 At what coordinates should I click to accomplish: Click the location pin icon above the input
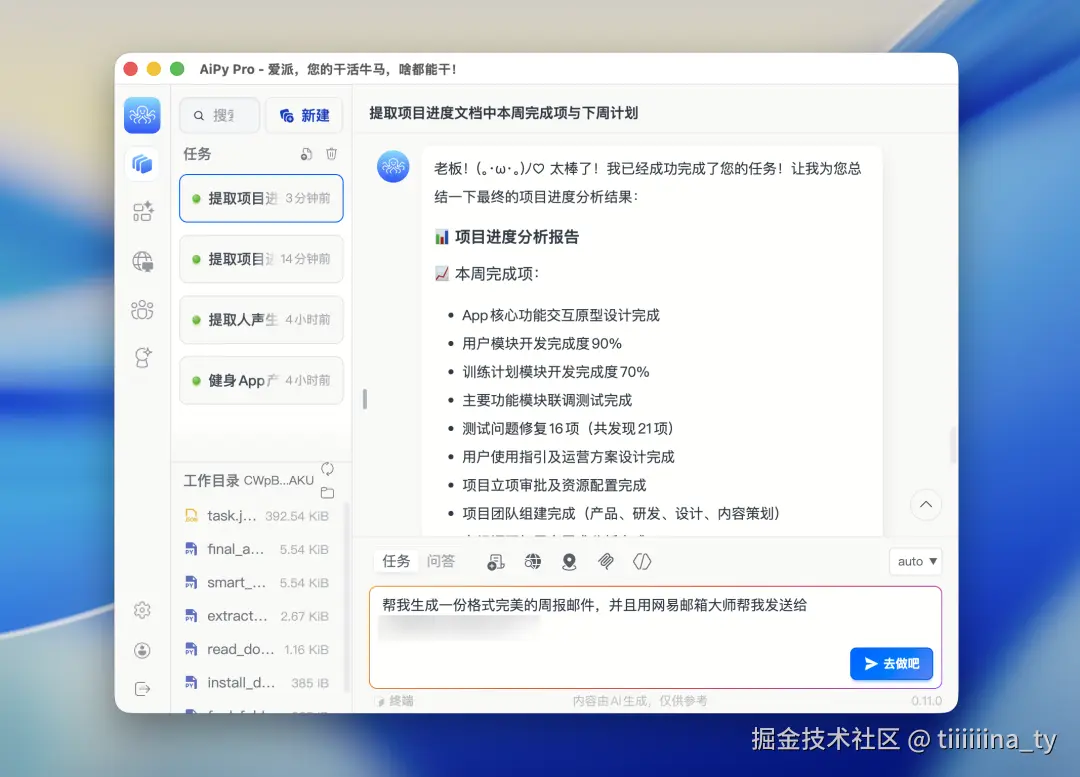tap(569, 561)
